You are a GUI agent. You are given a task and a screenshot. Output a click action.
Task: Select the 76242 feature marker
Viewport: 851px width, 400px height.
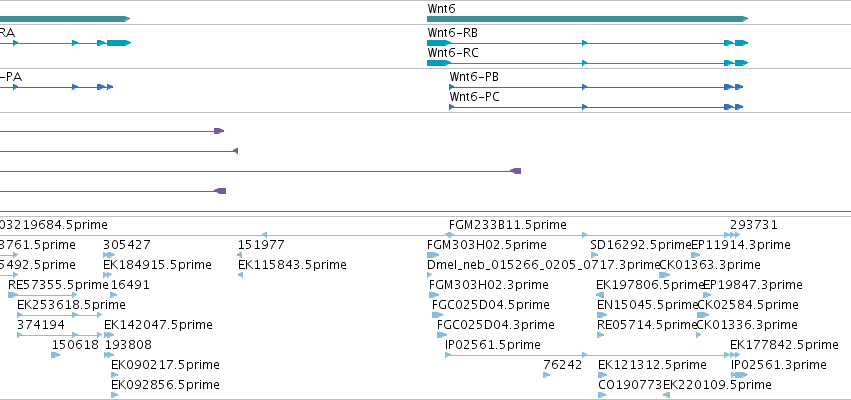click(x=547, y=375)
